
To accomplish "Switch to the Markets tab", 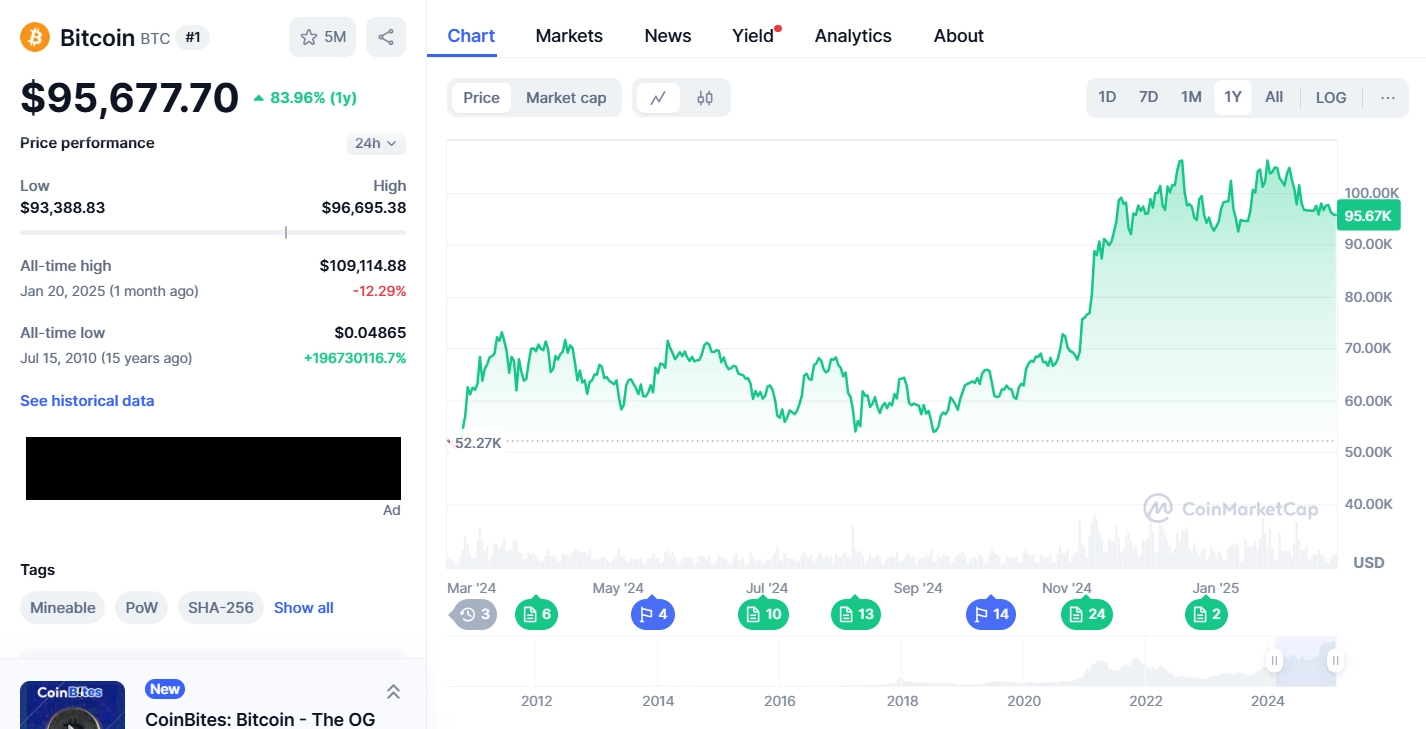I will pyautogui.click(x=569, y=36).
